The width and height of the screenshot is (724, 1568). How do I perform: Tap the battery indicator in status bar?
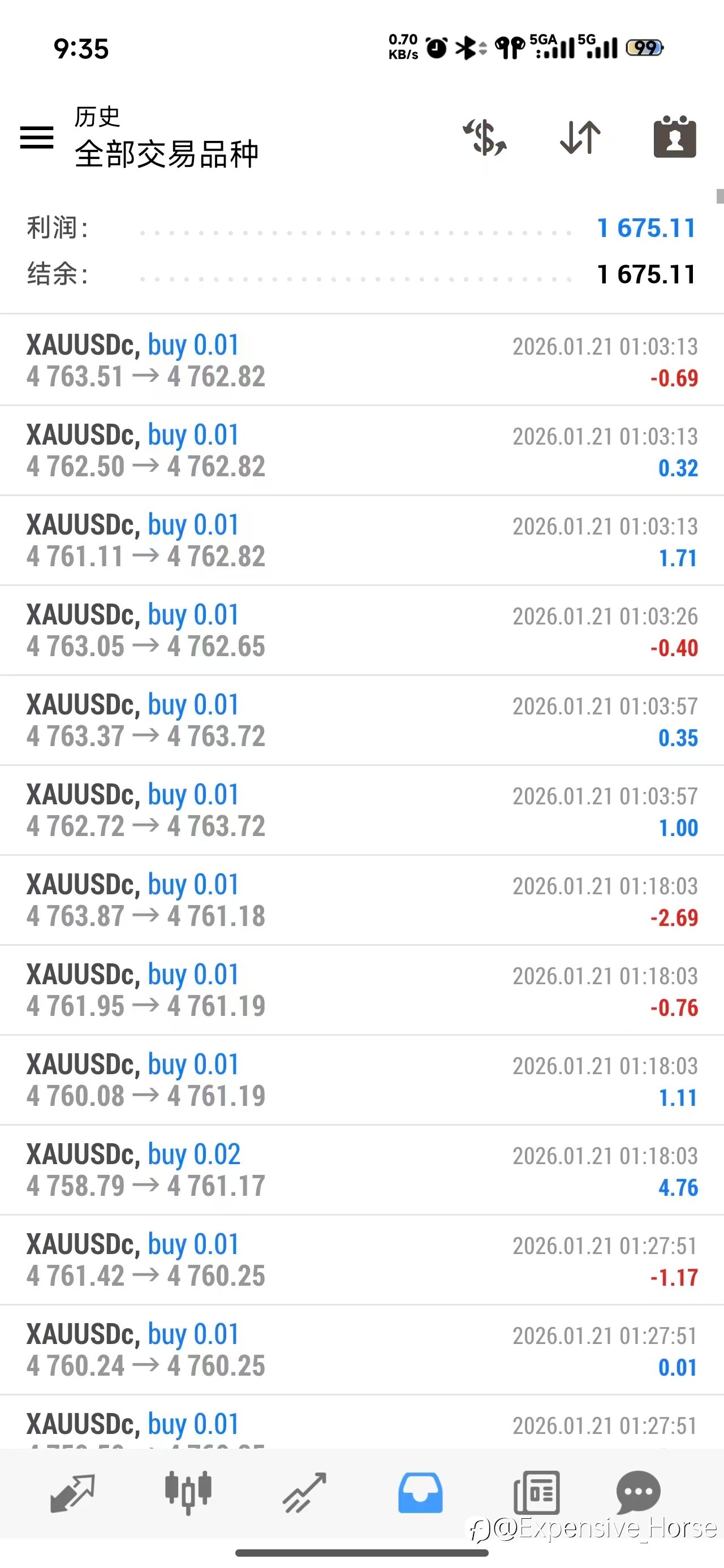pyautogui.click(x=645, y=48)
